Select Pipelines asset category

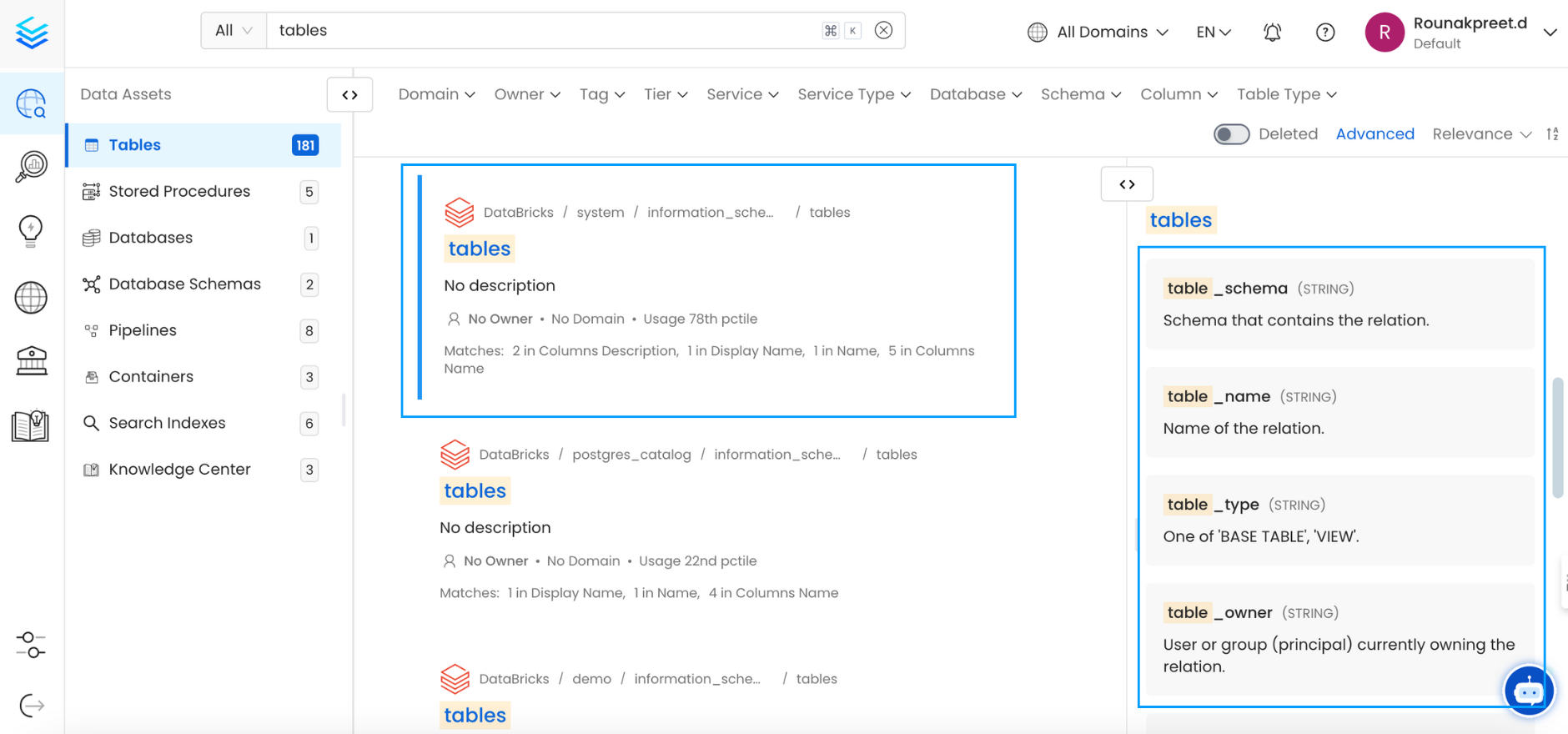tap(143, 330)
